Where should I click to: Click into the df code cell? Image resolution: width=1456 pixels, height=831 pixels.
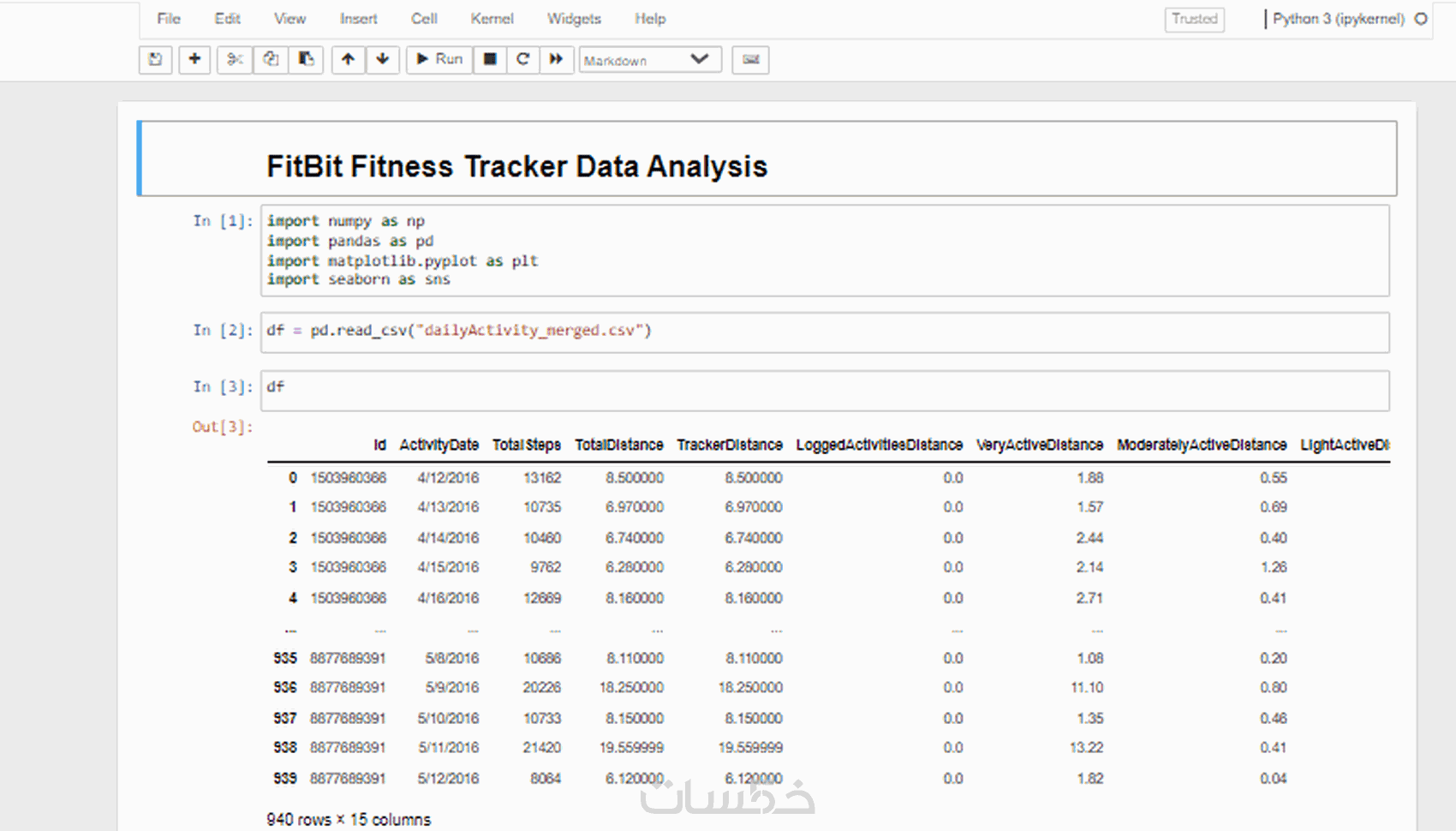[825, 390]
